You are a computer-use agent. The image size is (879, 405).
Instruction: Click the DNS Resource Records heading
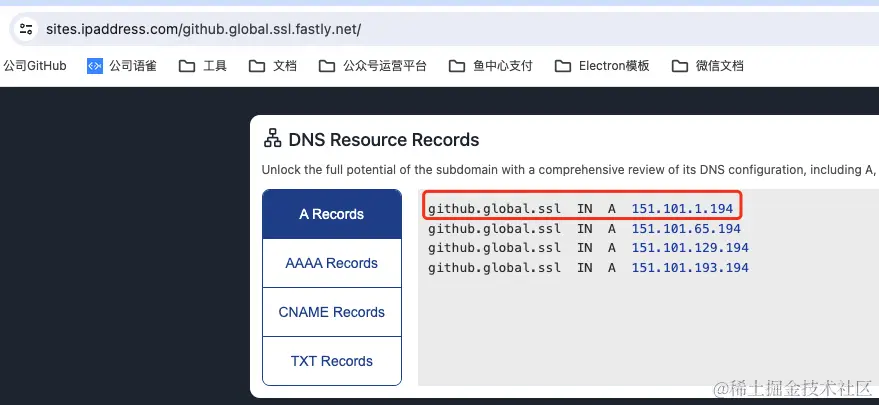384,140
